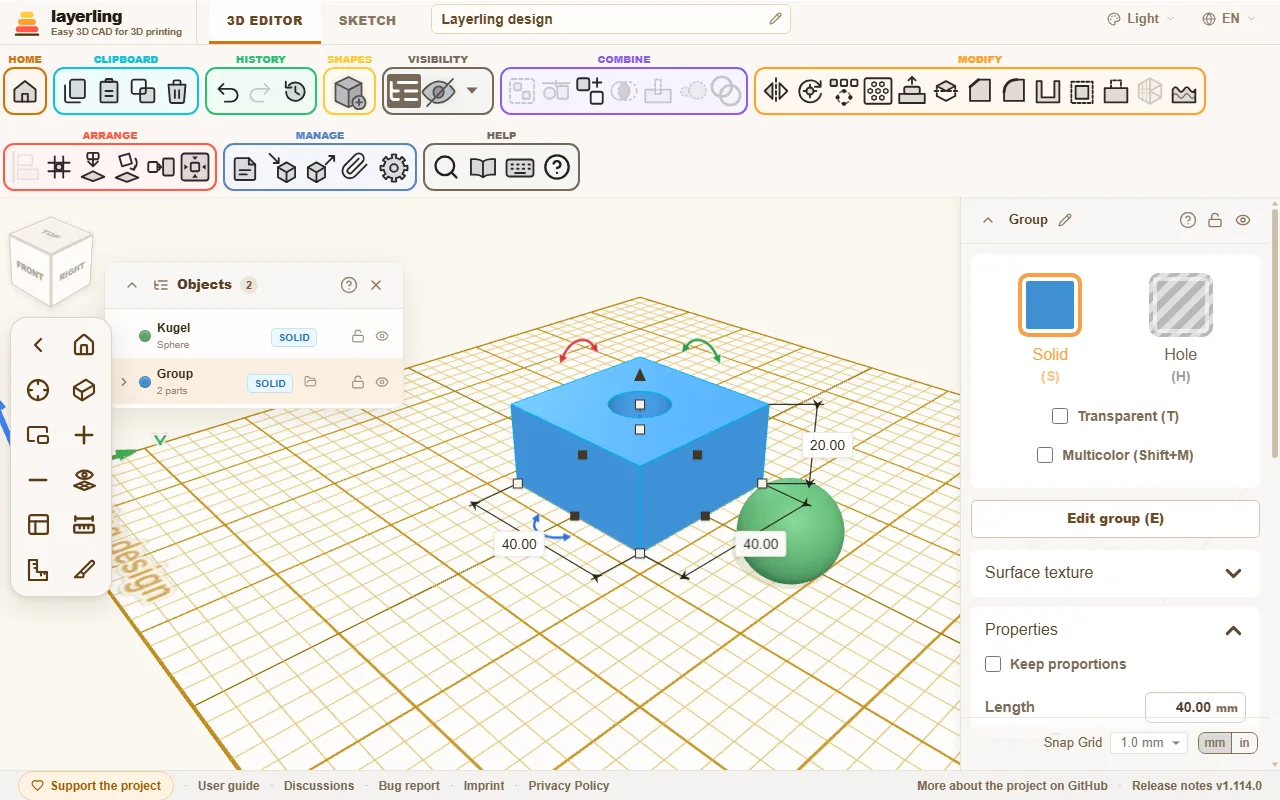Screen dimensions: 1280x800
Task: Tick the Keep proportions checkbox
Action: [x=993, y=664]
